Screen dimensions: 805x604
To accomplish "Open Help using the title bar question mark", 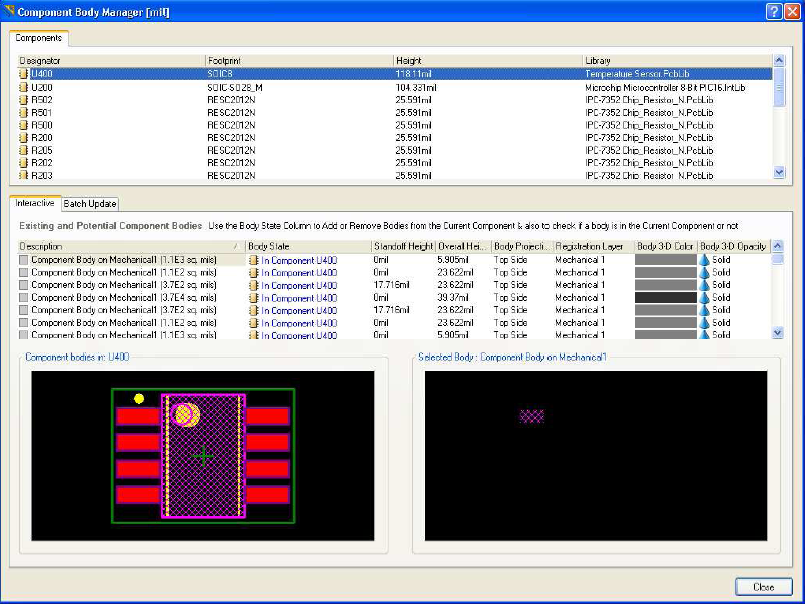I will pyautogui.click(x=773, y=10).
